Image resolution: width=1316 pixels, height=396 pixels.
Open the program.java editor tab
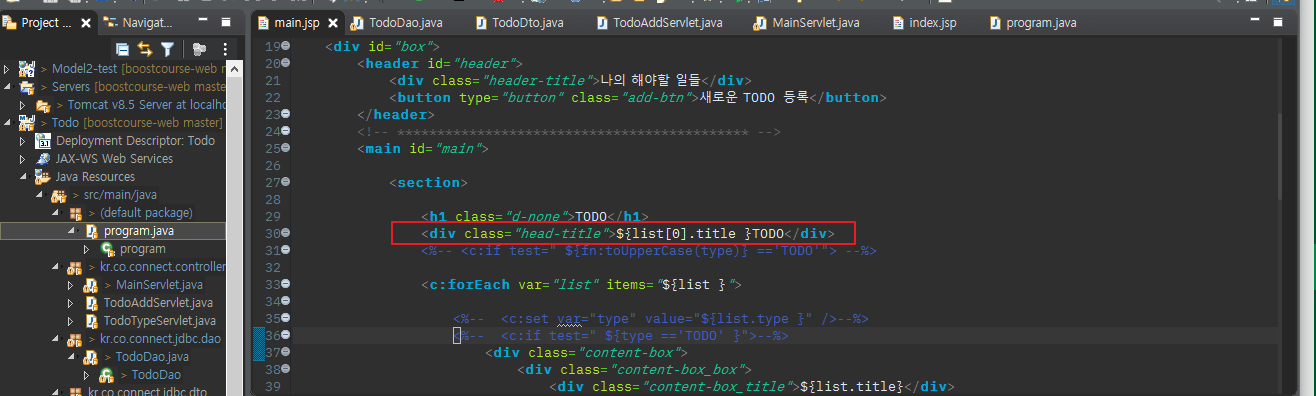pyautogui.click(x=1033, y=22)
